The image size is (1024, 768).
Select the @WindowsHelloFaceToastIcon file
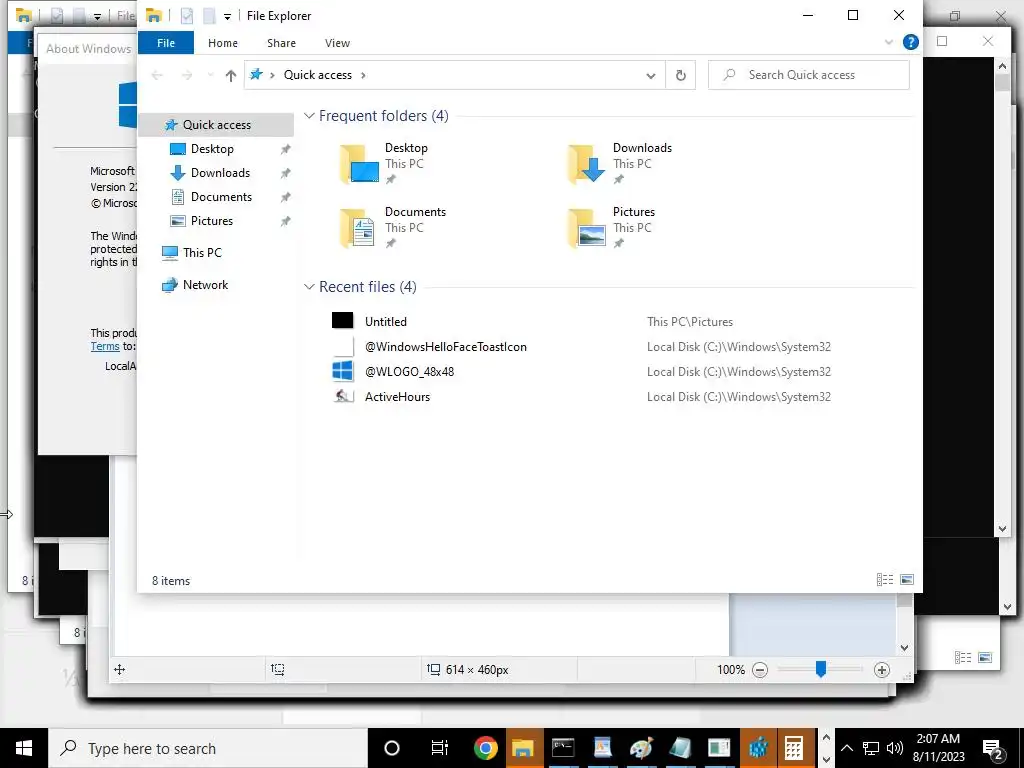click(x=445, y=347)
